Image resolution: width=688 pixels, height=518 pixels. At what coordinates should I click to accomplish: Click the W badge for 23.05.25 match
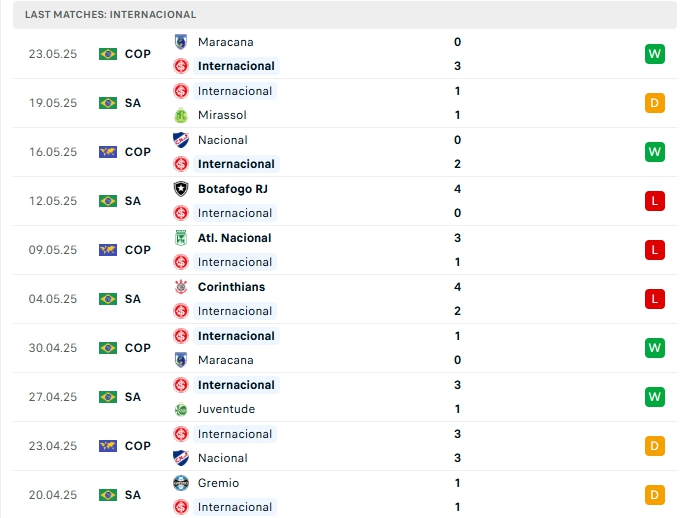655,54
